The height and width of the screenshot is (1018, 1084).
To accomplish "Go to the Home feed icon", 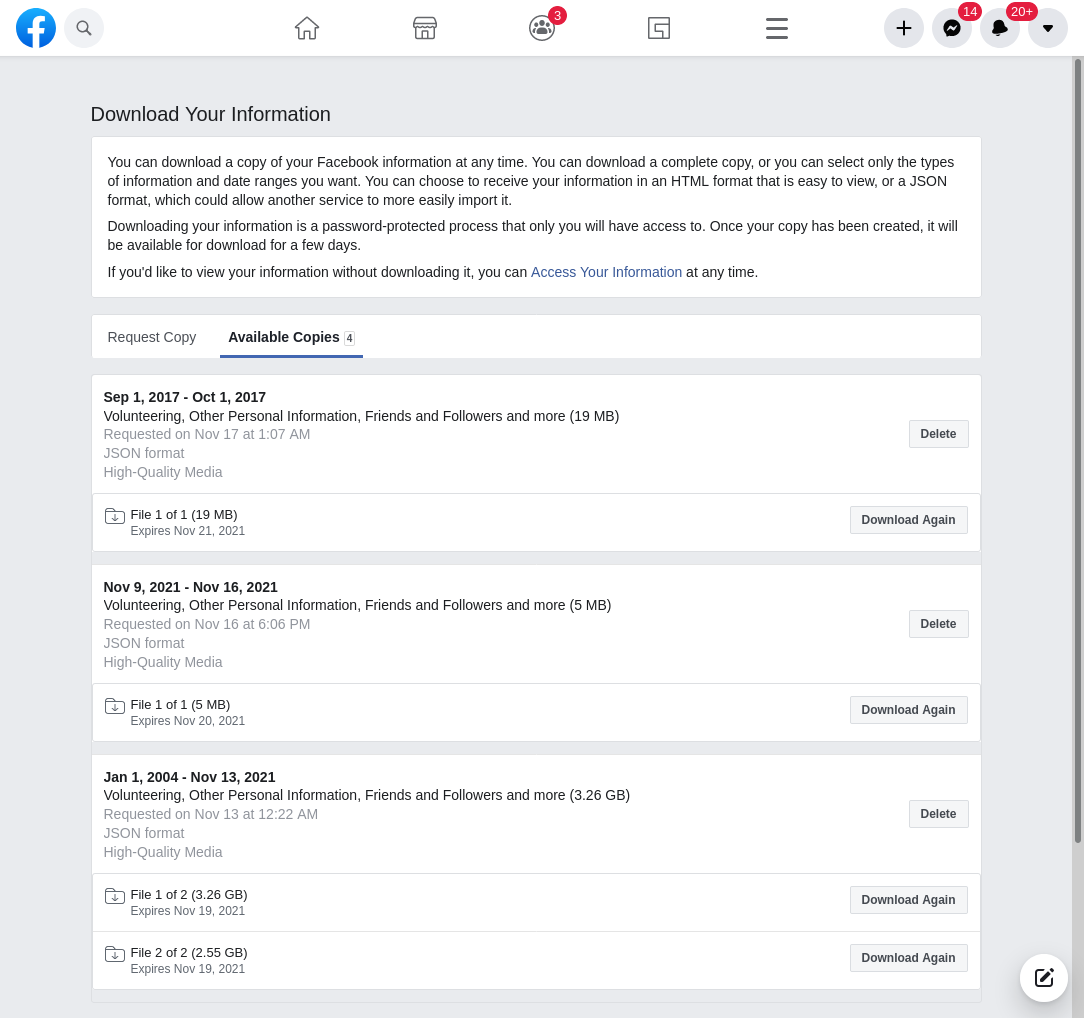I will coord(307,28).
